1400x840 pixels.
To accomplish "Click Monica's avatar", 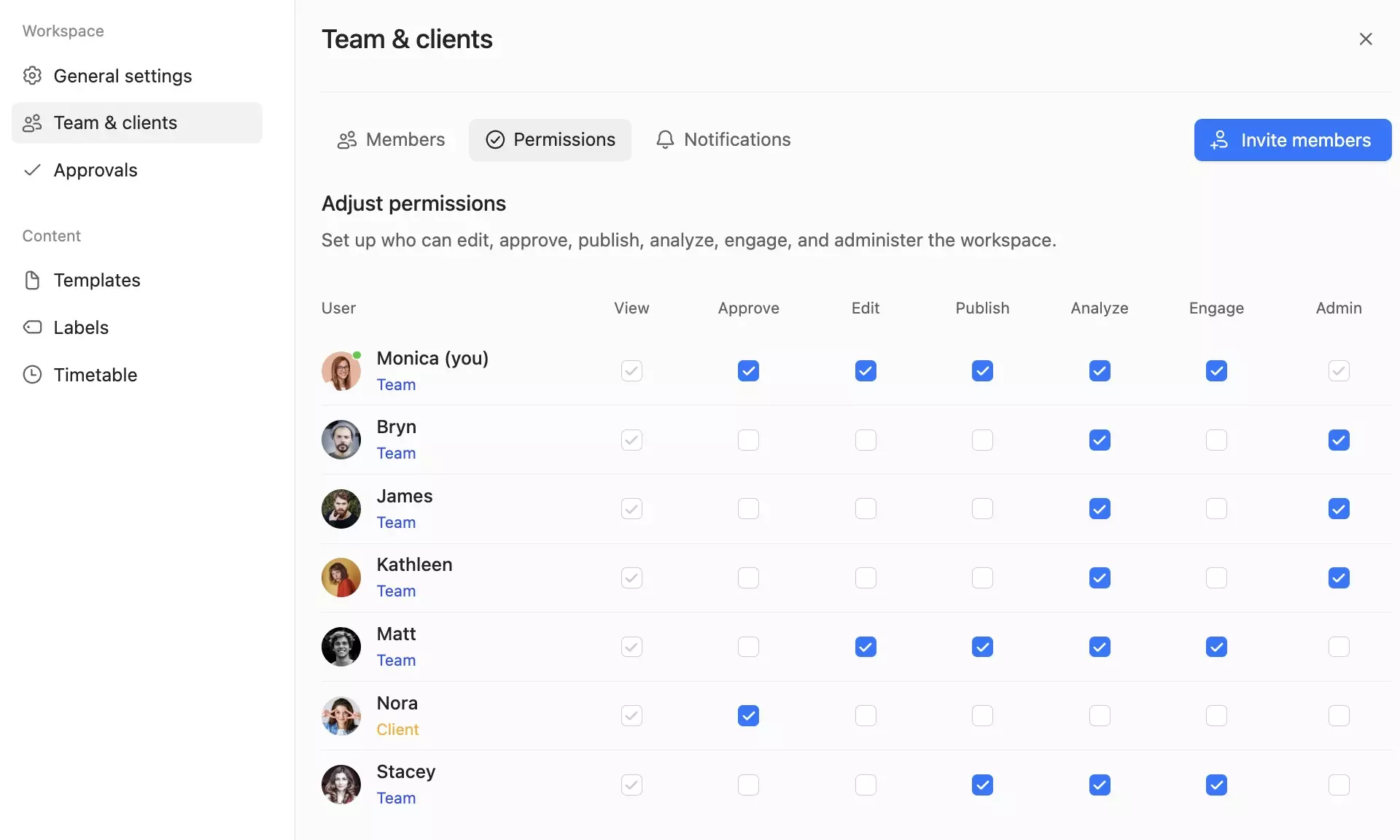I will (341, 370).
